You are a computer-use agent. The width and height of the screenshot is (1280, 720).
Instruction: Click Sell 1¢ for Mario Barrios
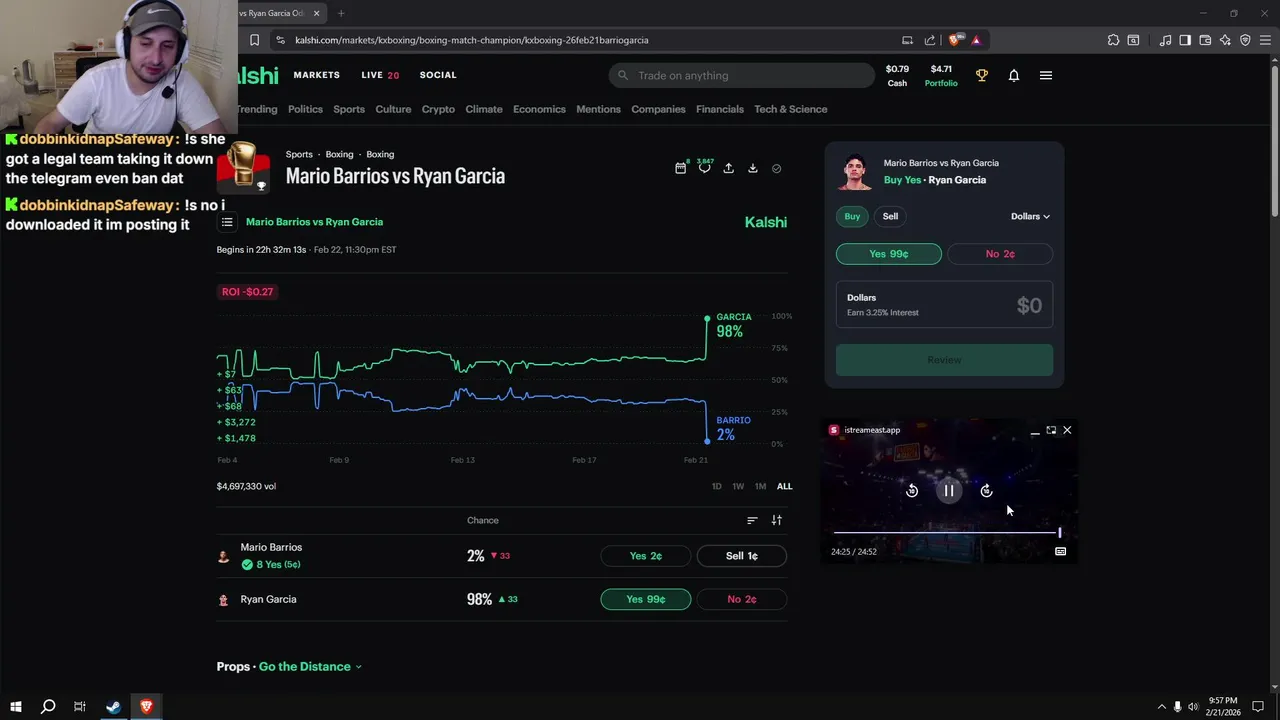click(741, 556)
